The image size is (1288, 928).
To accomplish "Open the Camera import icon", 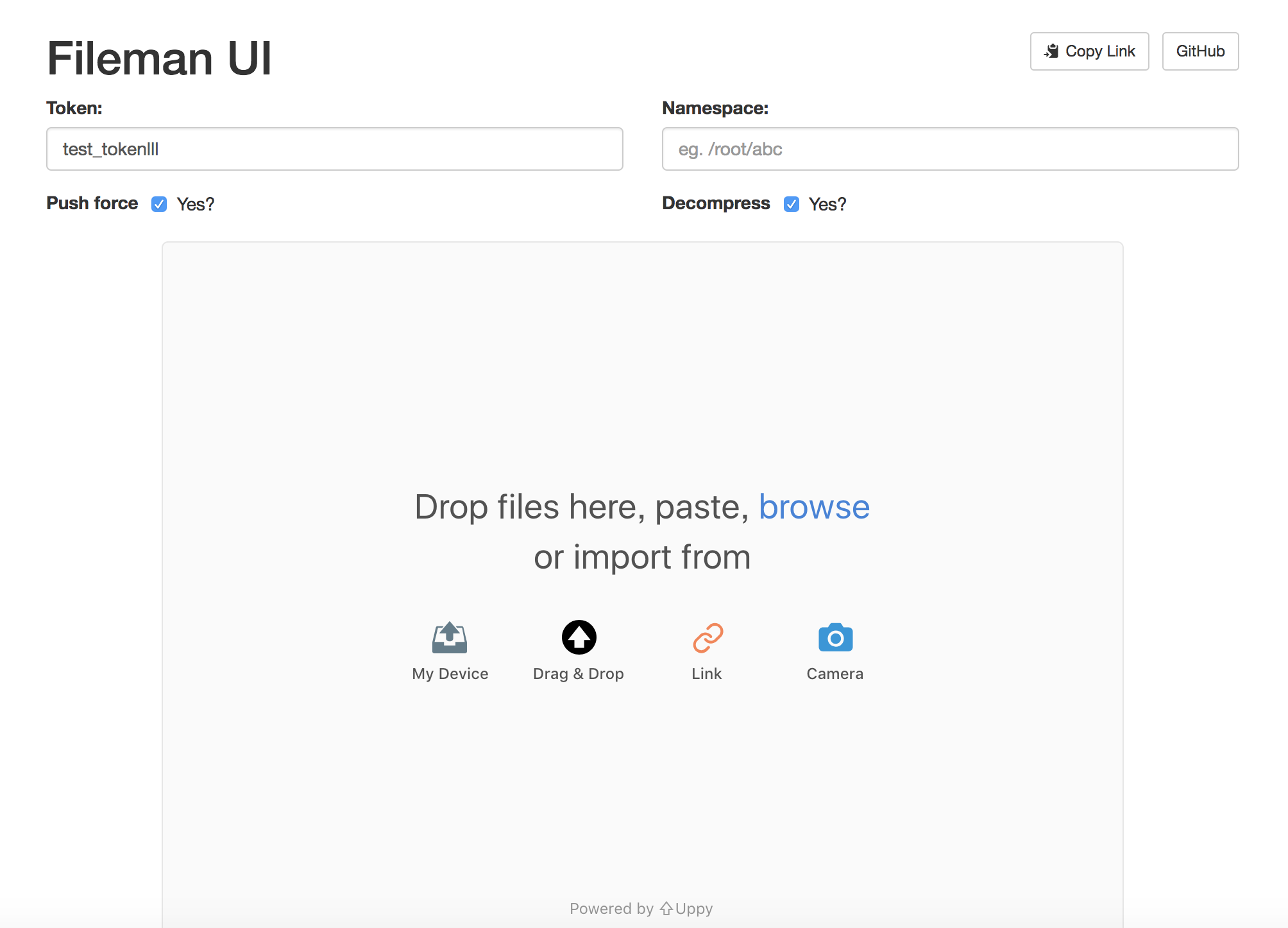I will tap(835, 637).
